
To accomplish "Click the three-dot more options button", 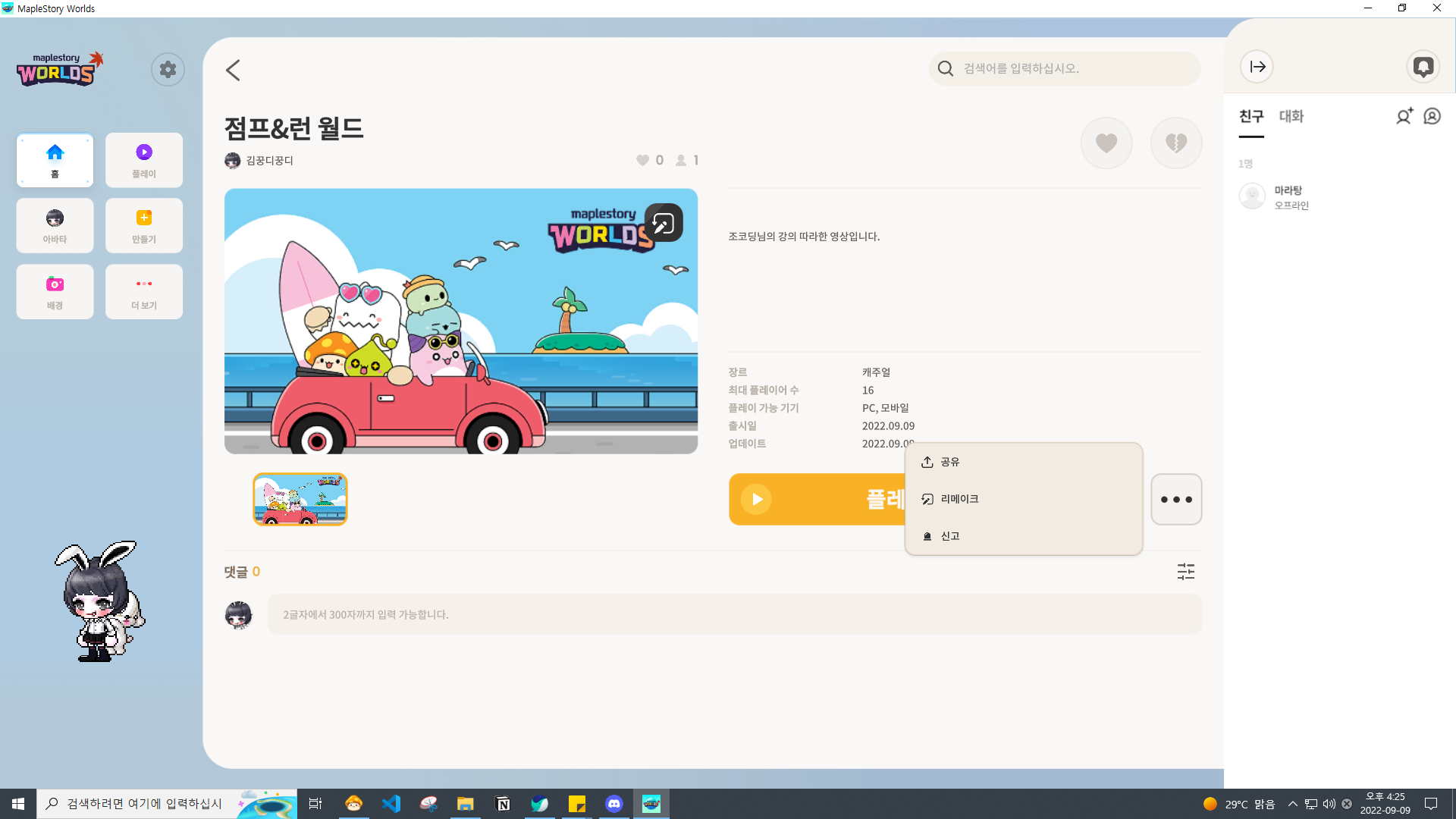I will (1176, 500).
